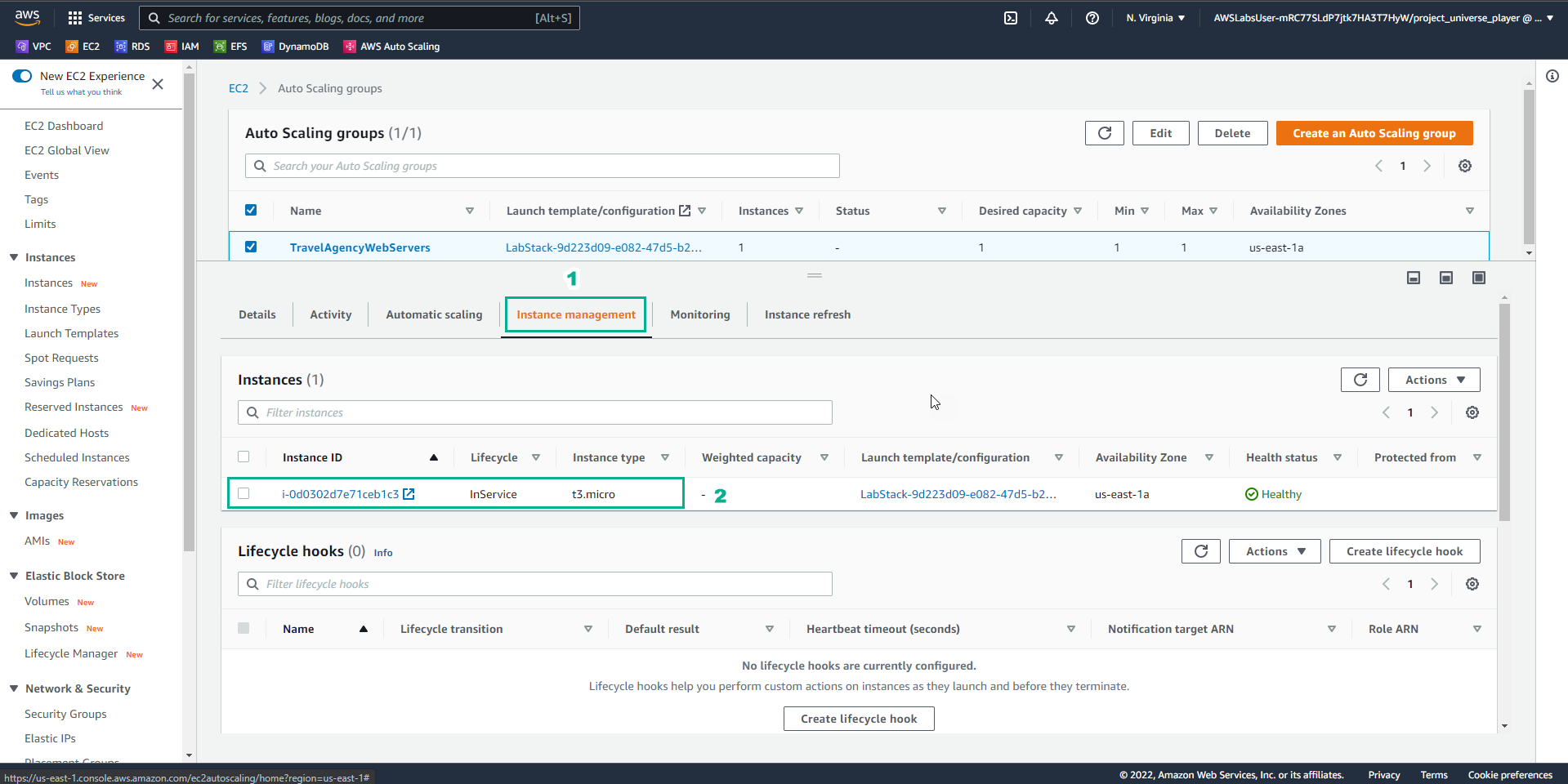This screenshot has height=784, width=1568.
Task: Open Lifecycle hooks Info link
Action: pyautogui.click(x=383, y=553)
